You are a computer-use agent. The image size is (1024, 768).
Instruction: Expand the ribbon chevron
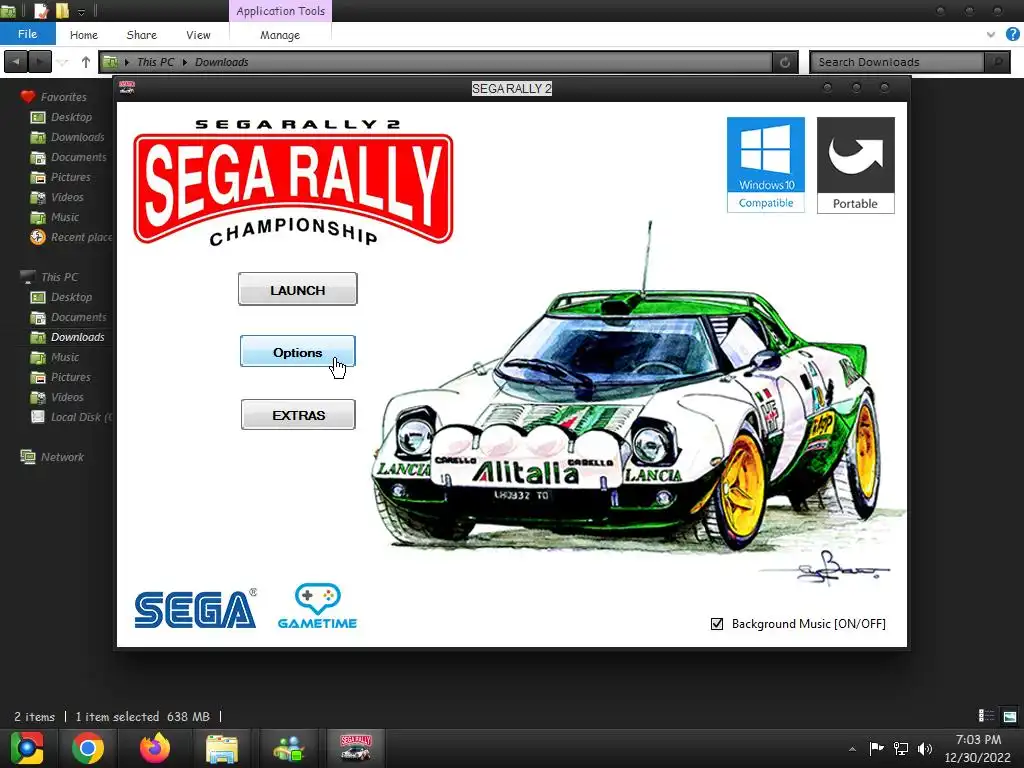pos(990,35)
